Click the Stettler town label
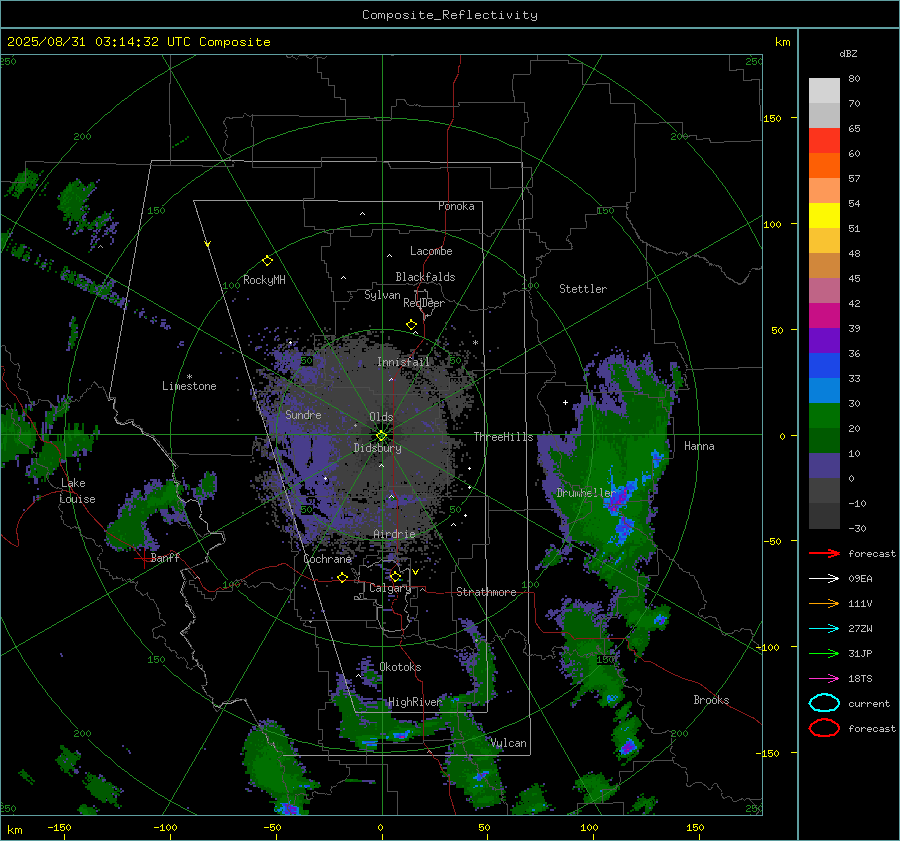The image size is (900, 841). [x=583, y=289]
